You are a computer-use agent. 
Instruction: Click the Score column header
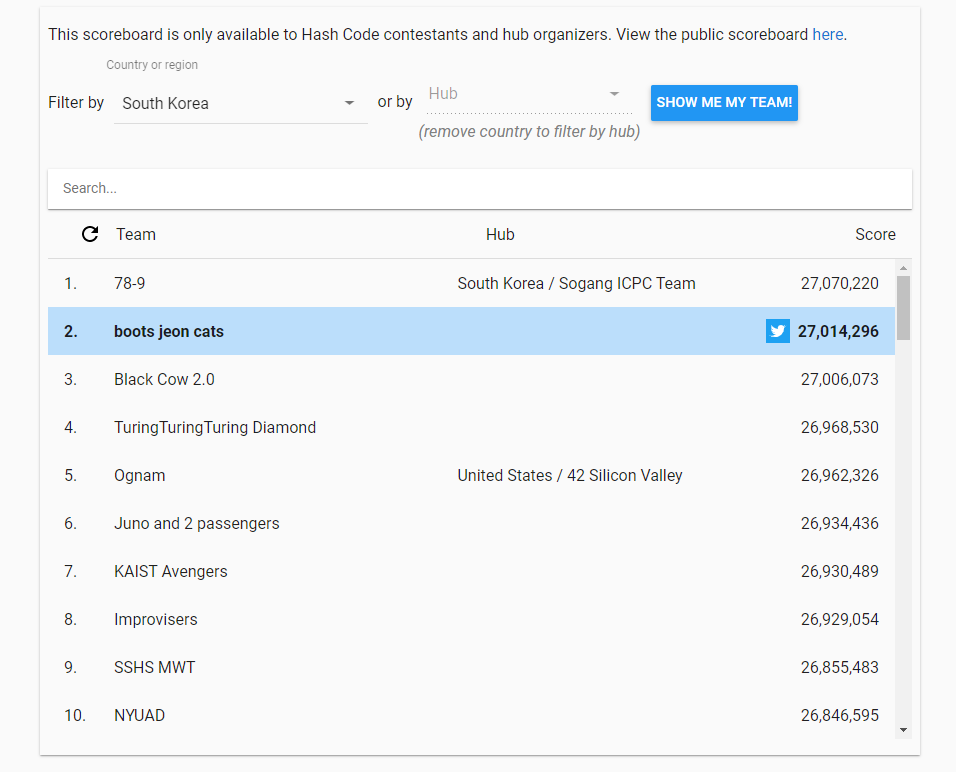875,234
